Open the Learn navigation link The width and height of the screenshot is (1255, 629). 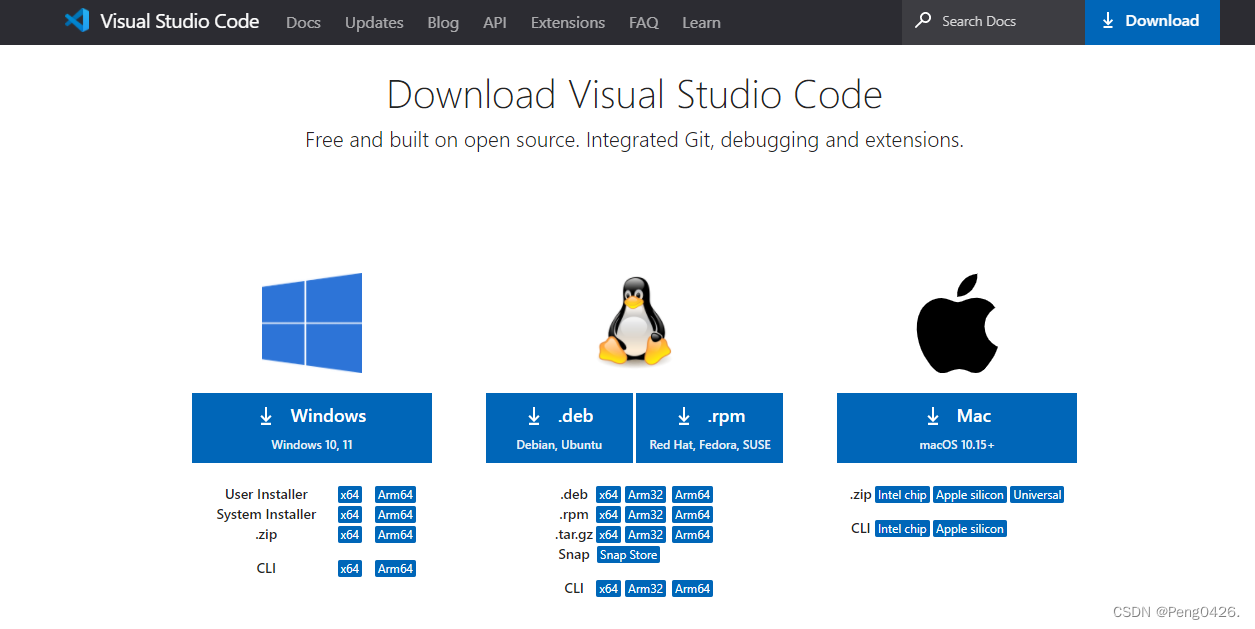pyautogui.click(x=701, y=22)
